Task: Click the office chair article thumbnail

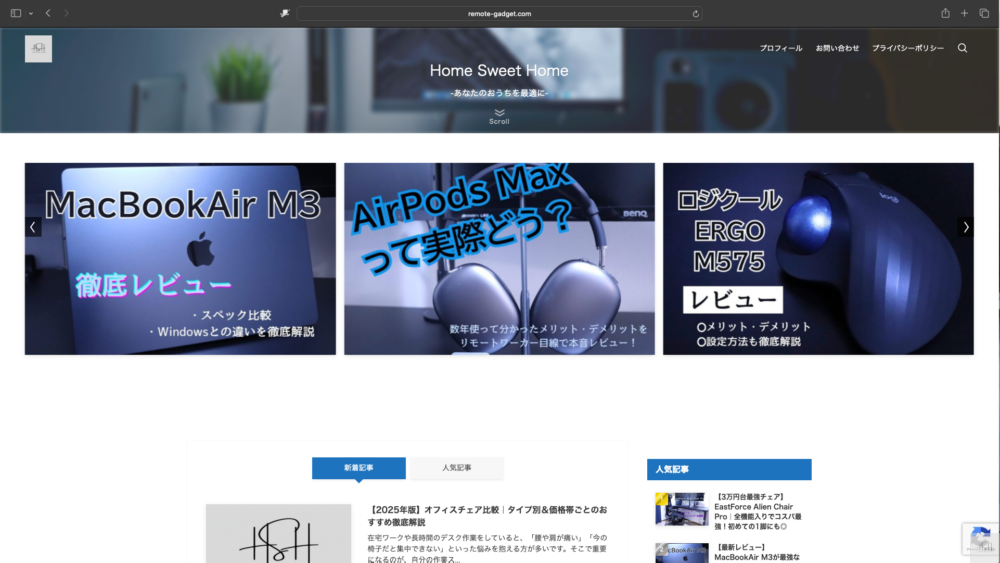Action: click(x=278, y=534)
